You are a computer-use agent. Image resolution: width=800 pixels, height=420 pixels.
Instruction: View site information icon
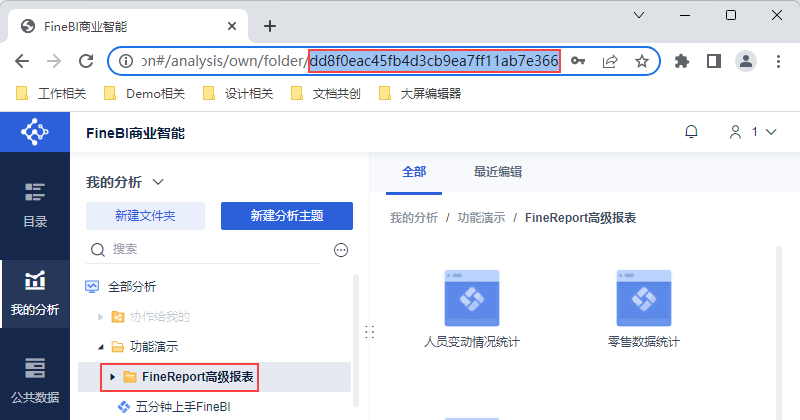(x=126, y=61)
